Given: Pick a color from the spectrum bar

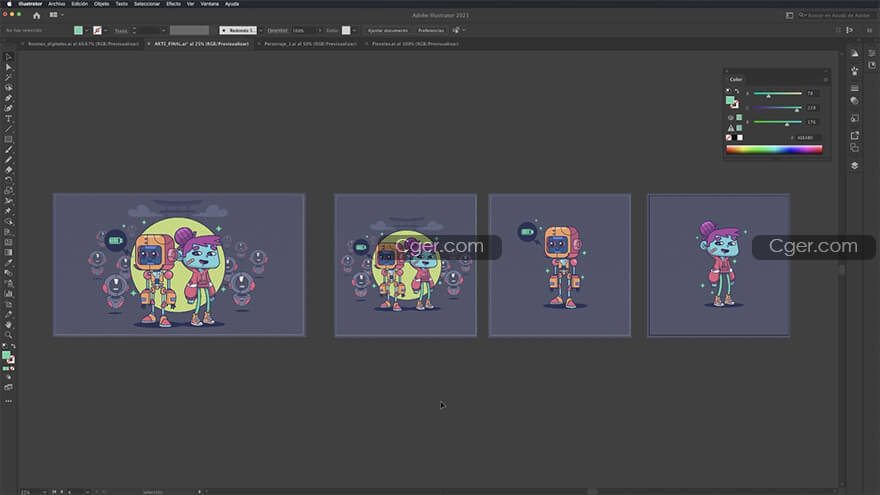Looking at the screenshot, I should [x=774, y=149].
